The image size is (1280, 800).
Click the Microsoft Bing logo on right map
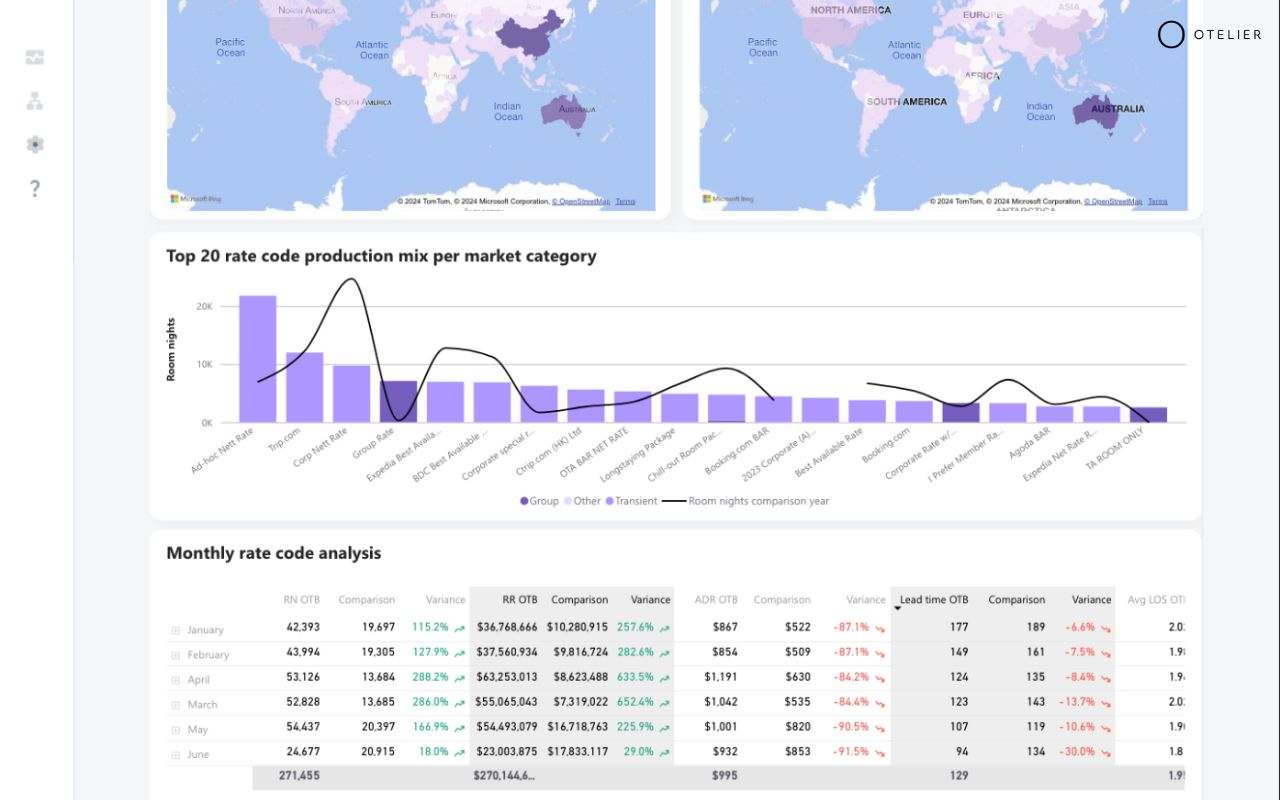(727, 199)
